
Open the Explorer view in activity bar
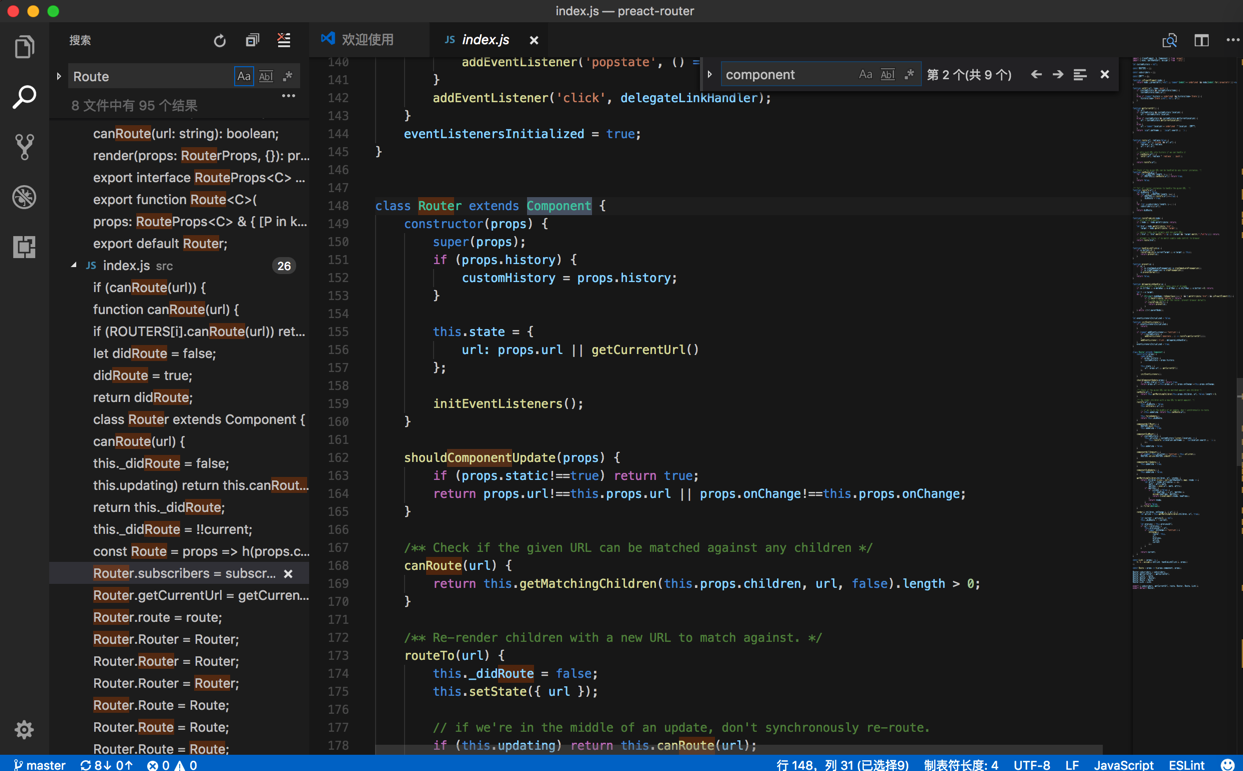(x=24, y=47)
